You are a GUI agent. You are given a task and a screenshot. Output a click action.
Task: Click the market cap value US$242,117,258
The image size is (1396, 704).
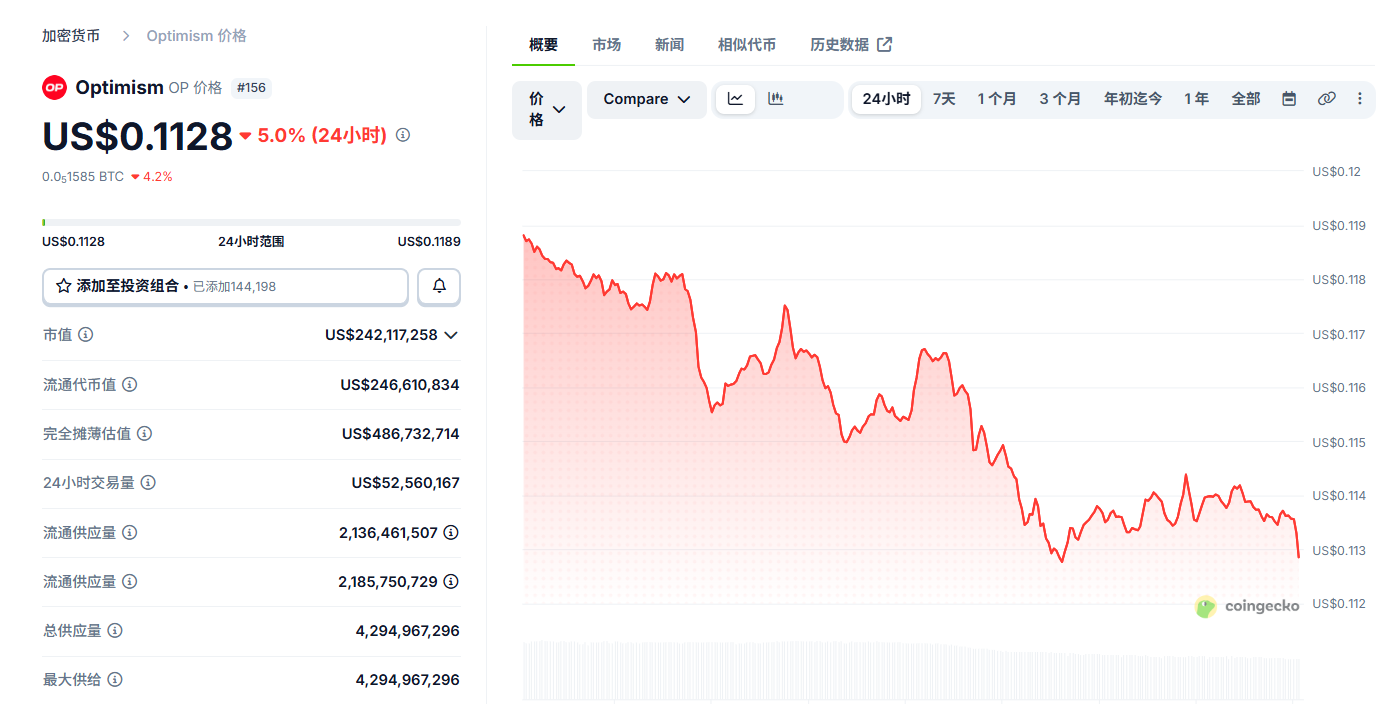tap(381, 335)
